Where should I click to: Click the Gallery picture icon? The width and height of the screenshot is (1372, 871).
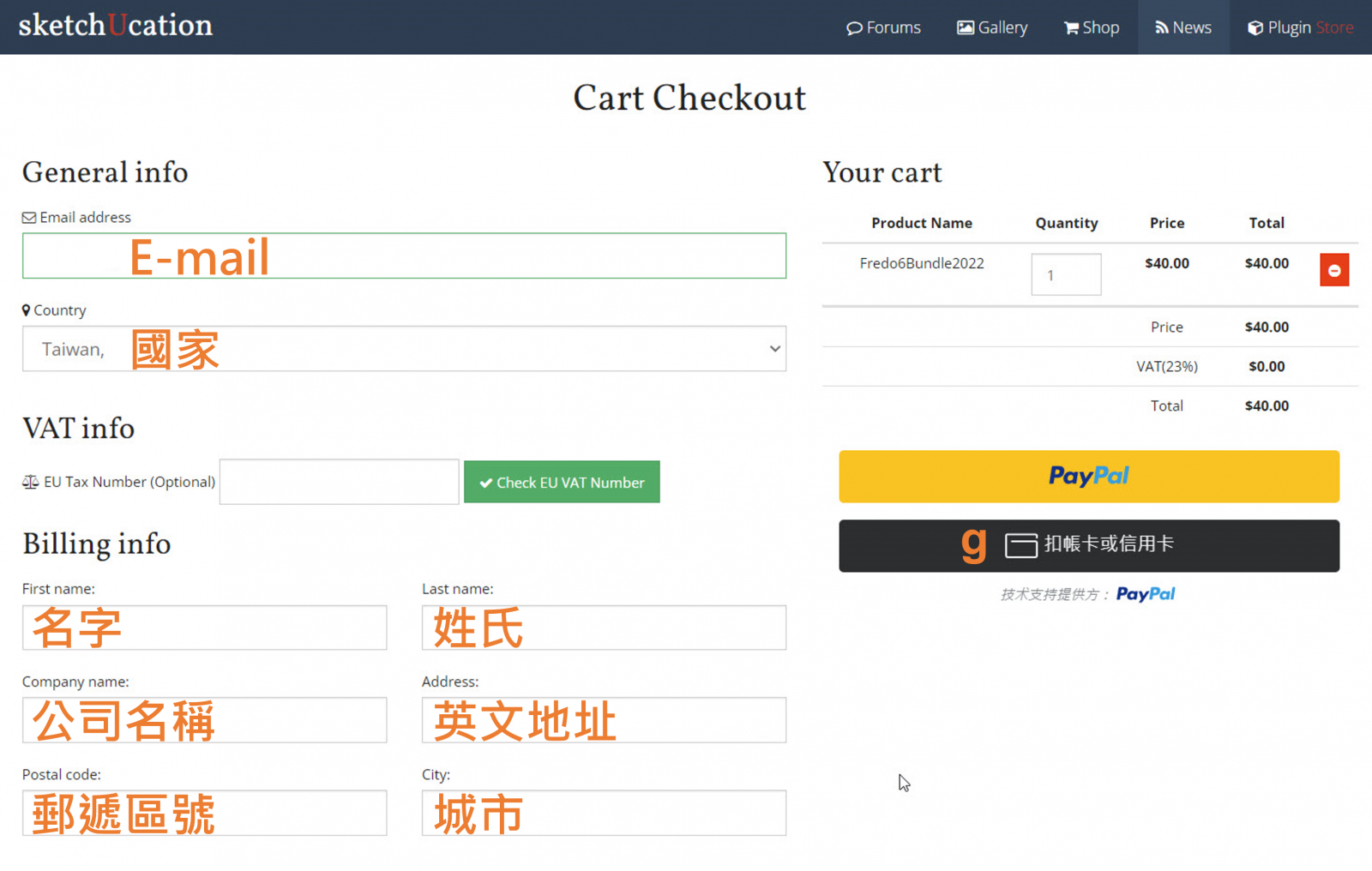[x=966, y=27]
